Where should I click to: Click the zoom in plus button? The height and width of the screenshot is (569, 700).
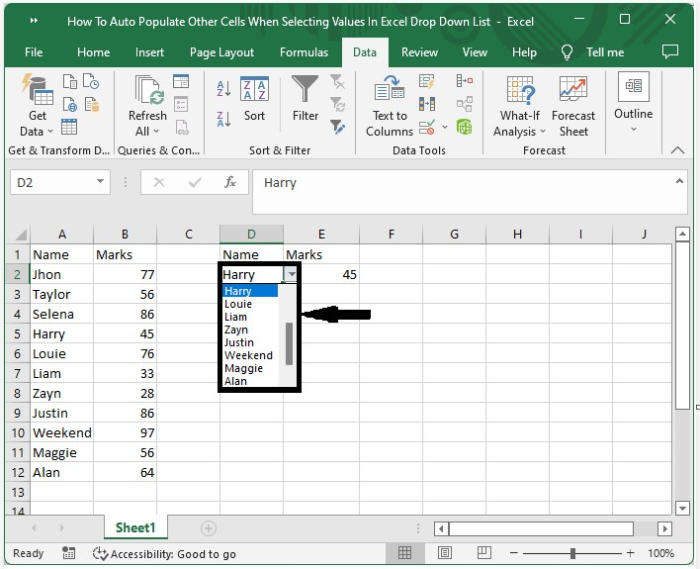[630, 553]
